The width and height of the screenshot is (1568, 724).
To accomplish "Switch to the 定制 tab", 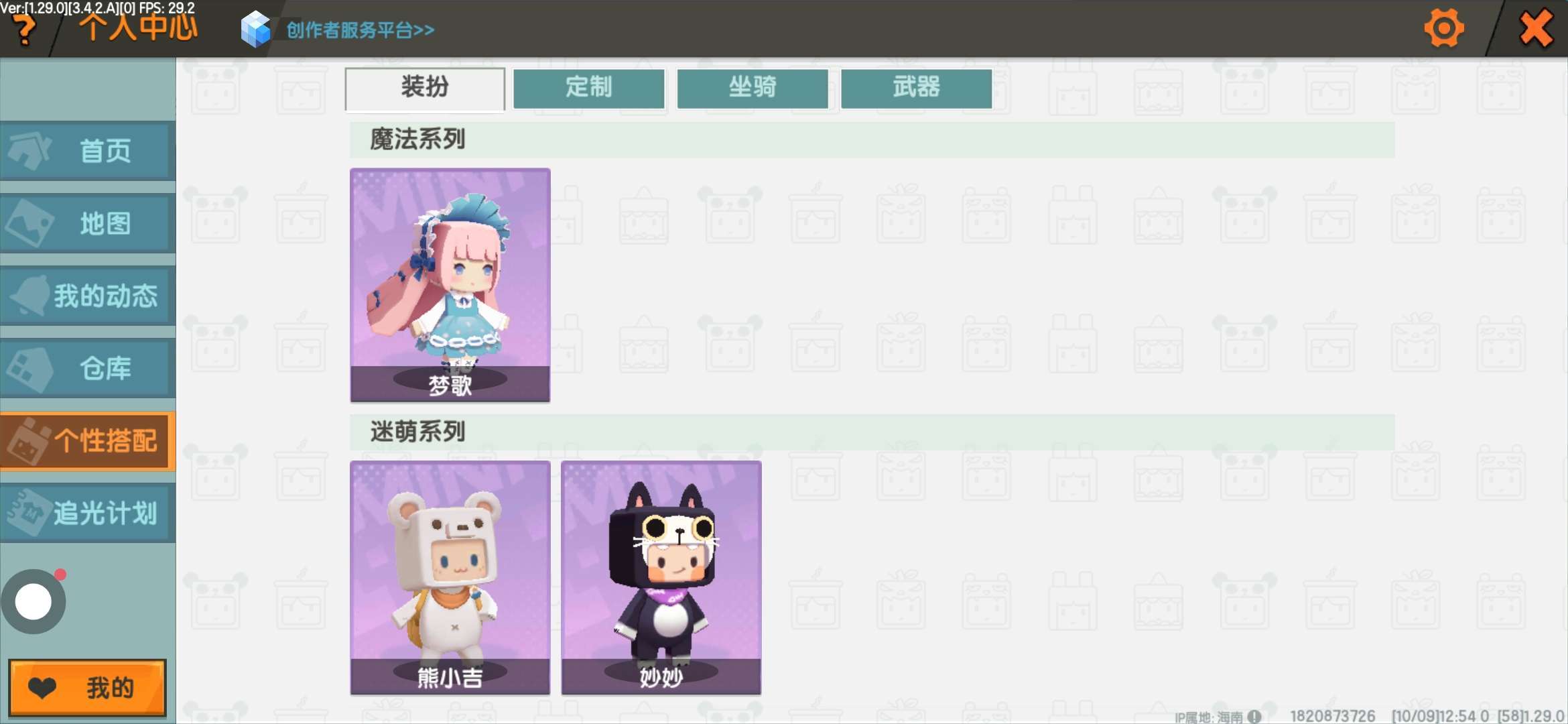I will (x=589, y=88).
